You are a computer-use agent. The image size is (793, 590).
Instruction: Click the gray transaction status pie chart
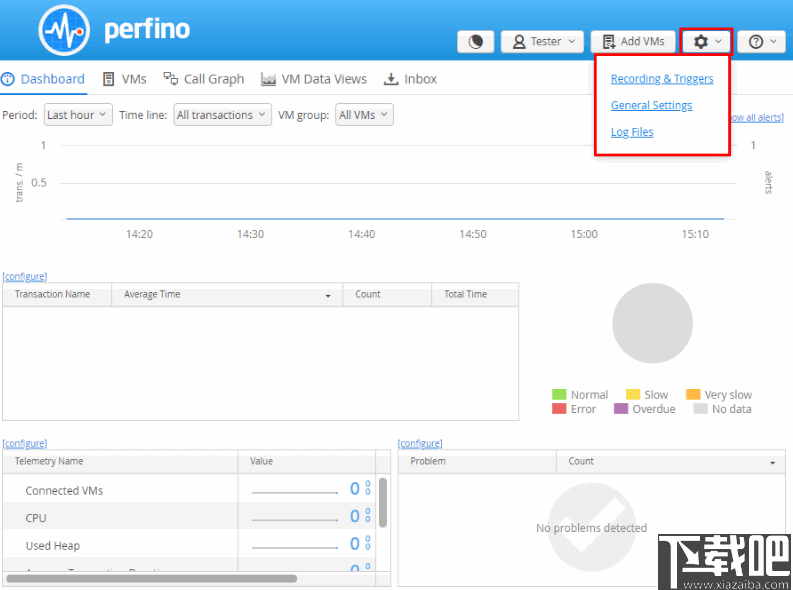[652, 323]
